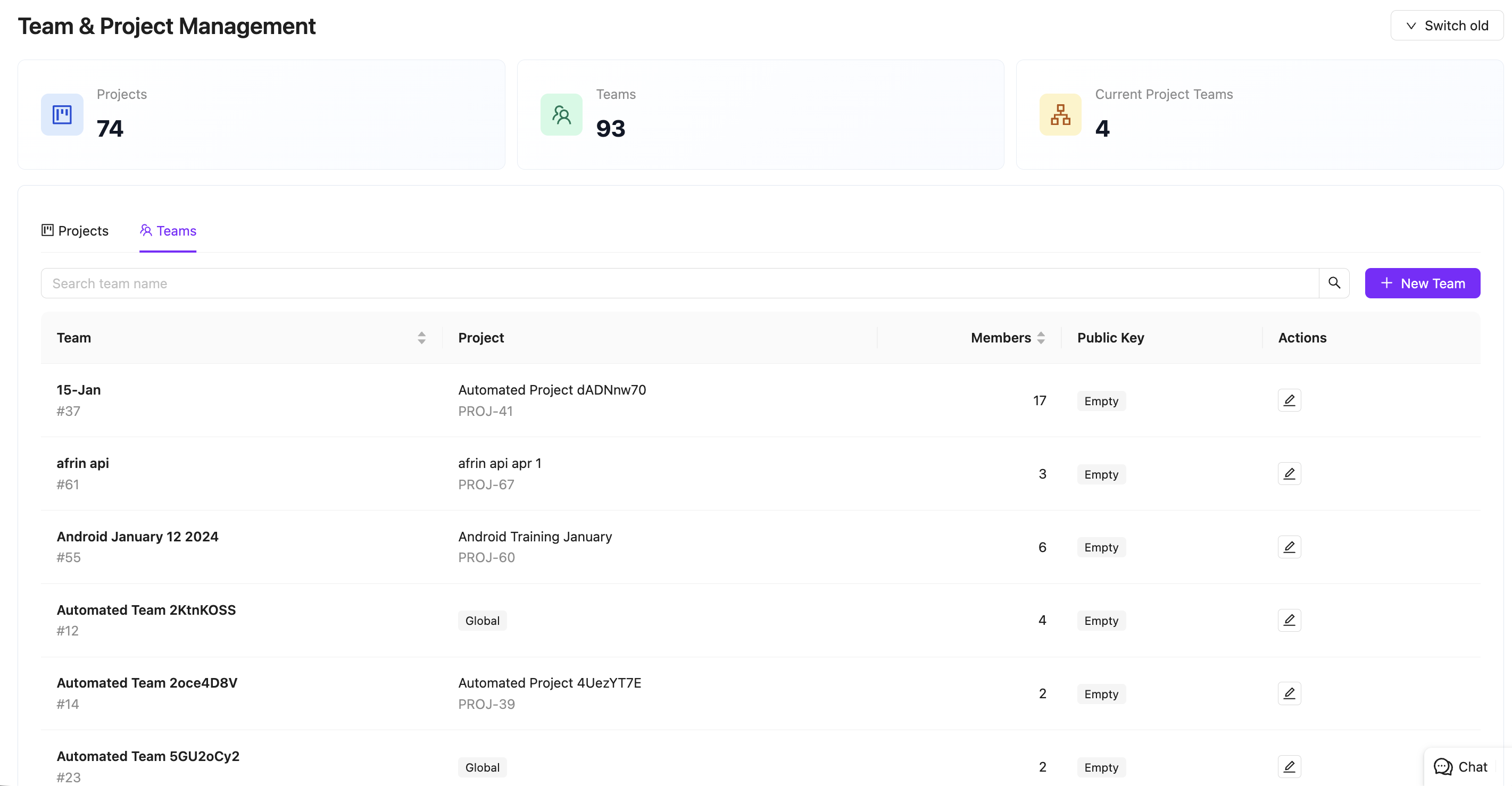Create a New Team
Viewport: 1512px width, 786px height.
[1422, 283]
